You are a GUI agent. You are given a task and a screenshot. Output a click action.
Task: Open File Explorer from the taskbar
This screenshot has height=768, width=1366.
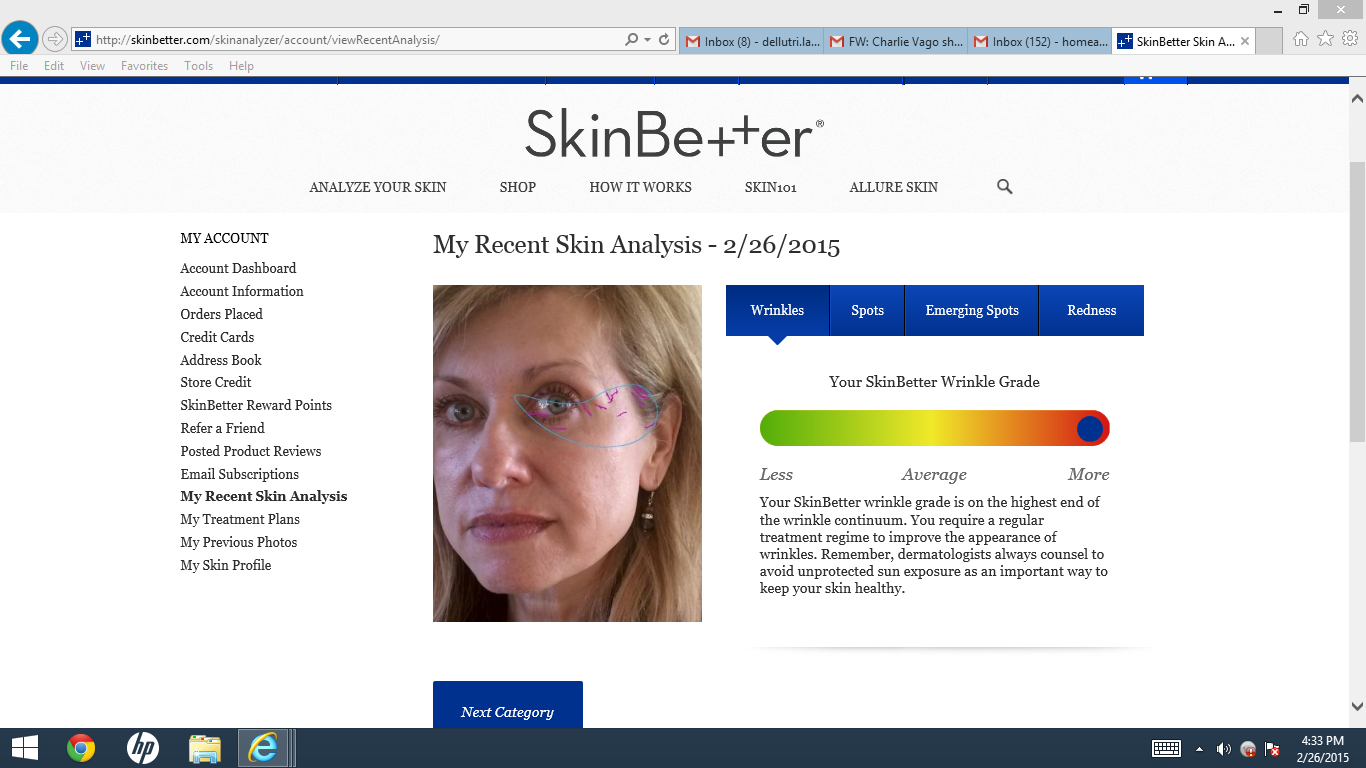(x=205, y=748)
